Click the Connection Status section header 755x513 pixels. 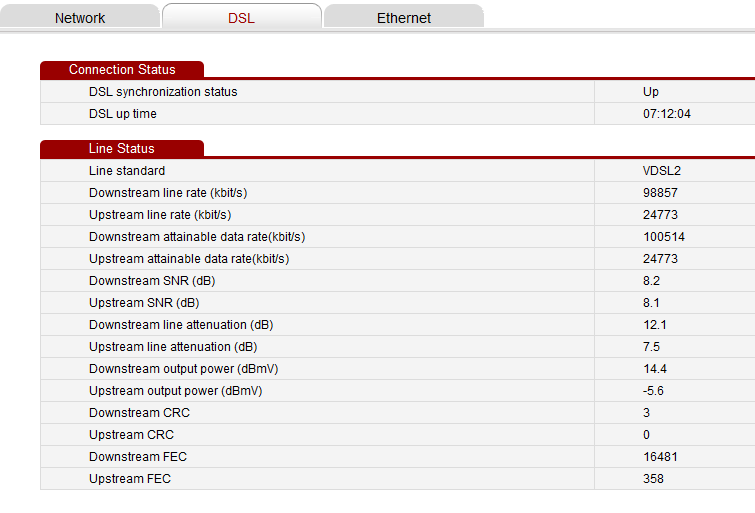point(122,70)
